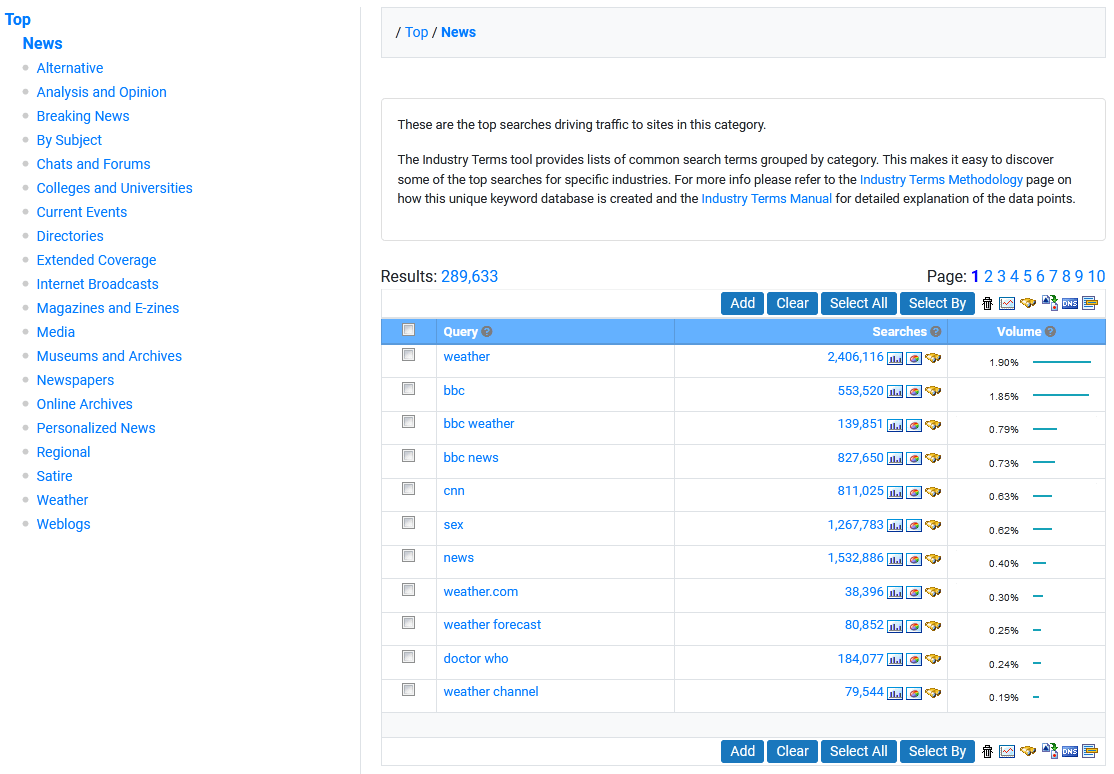
Task: Open pie chart icon for weather forecast row
Action: (x=914, y=626)
